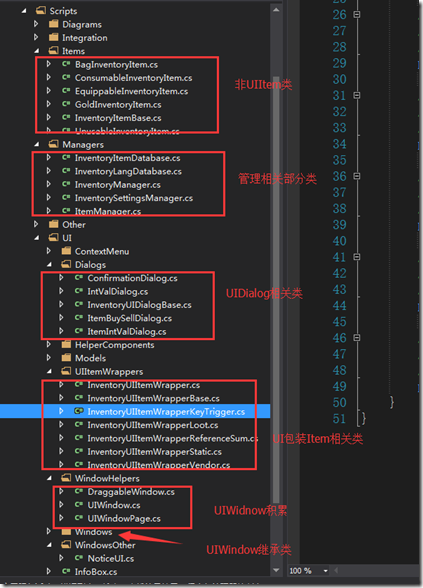
Task: Click the C# icon of IntValDialog.cs
Action: [x=79, y=291]
